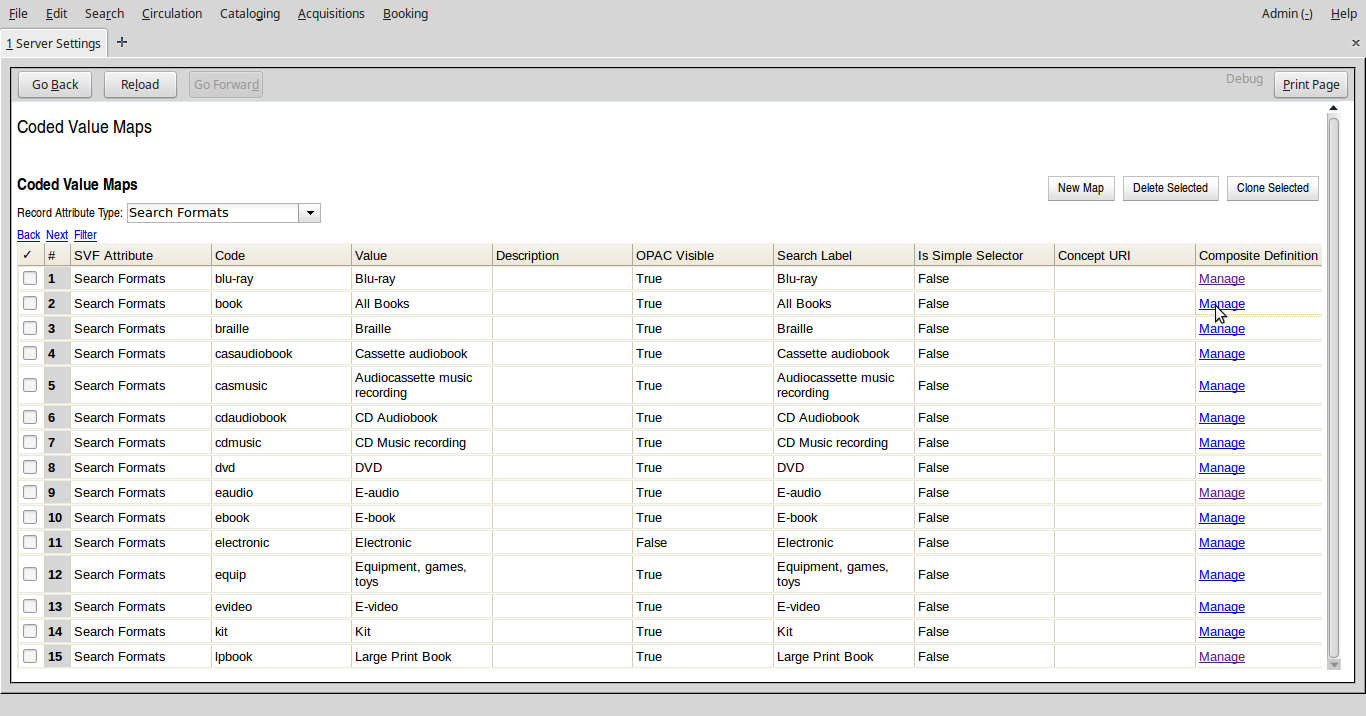Click the 'Large Print Book' value cell
This screenshot has height=716, width=1366.
click(422, 656)
